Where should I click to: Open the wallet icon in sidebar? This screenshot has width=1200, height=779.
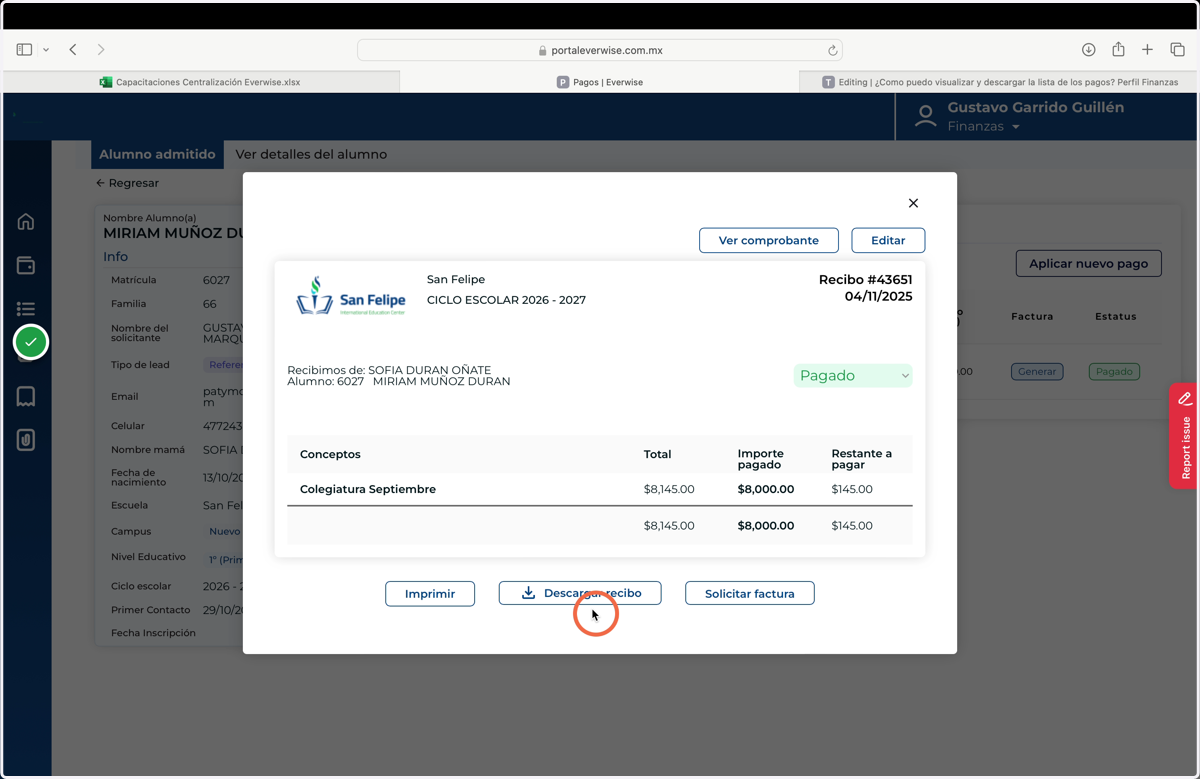coord(26,265)
